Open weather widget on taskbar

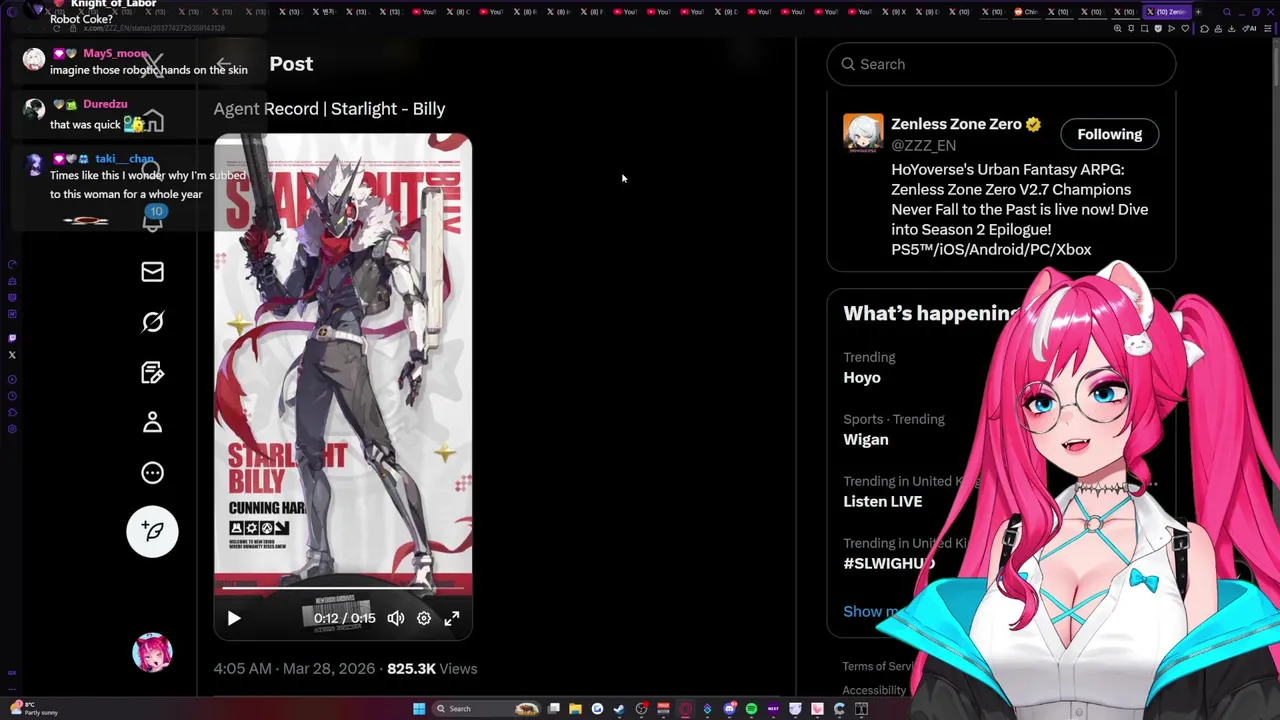coord(32,709)
